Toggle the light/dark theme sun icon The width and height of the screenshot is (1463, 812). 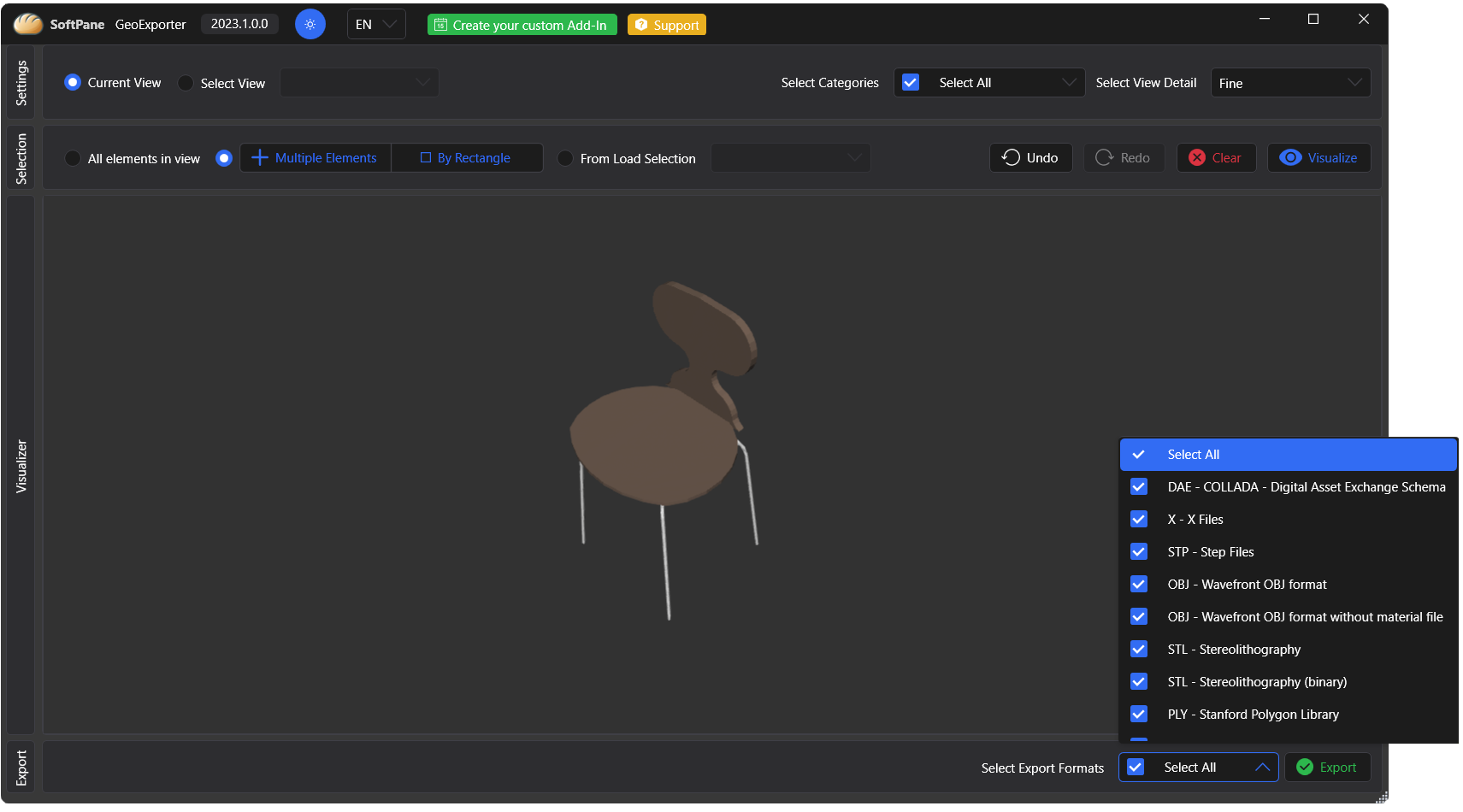point(310,24)
